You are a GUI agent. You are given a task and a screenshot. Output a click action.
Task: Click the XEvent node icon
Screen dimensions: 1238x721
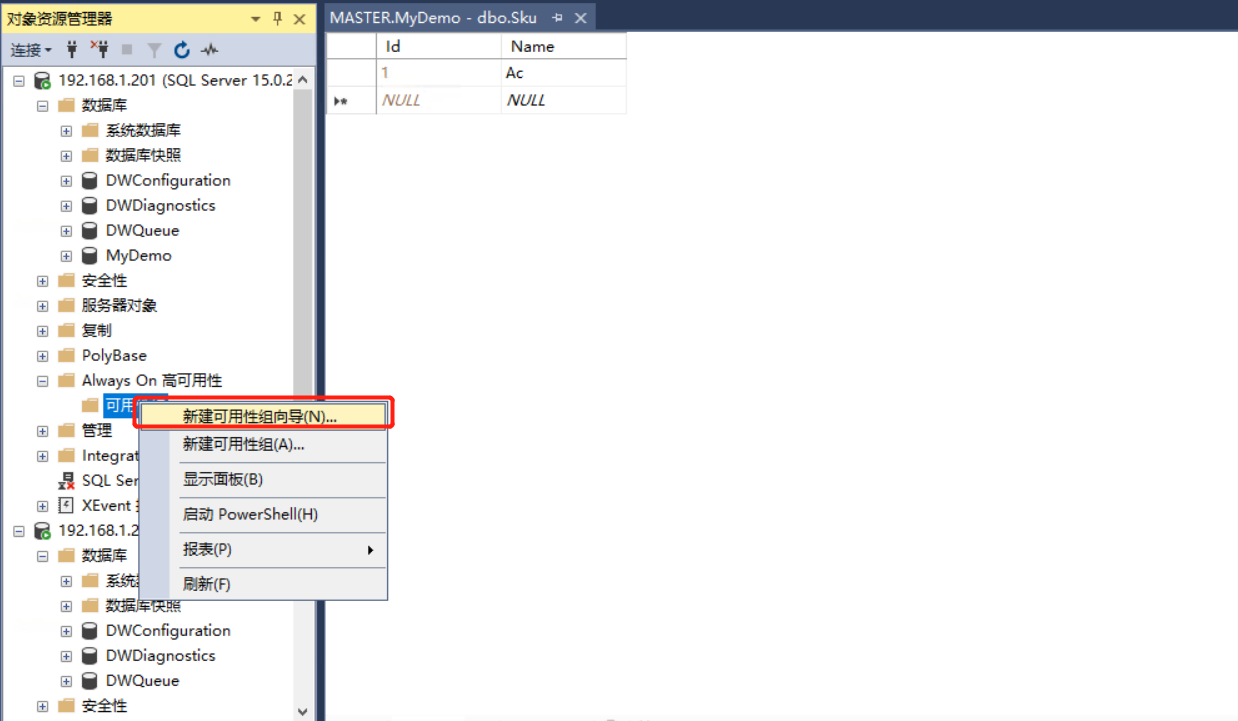(66, 505)
